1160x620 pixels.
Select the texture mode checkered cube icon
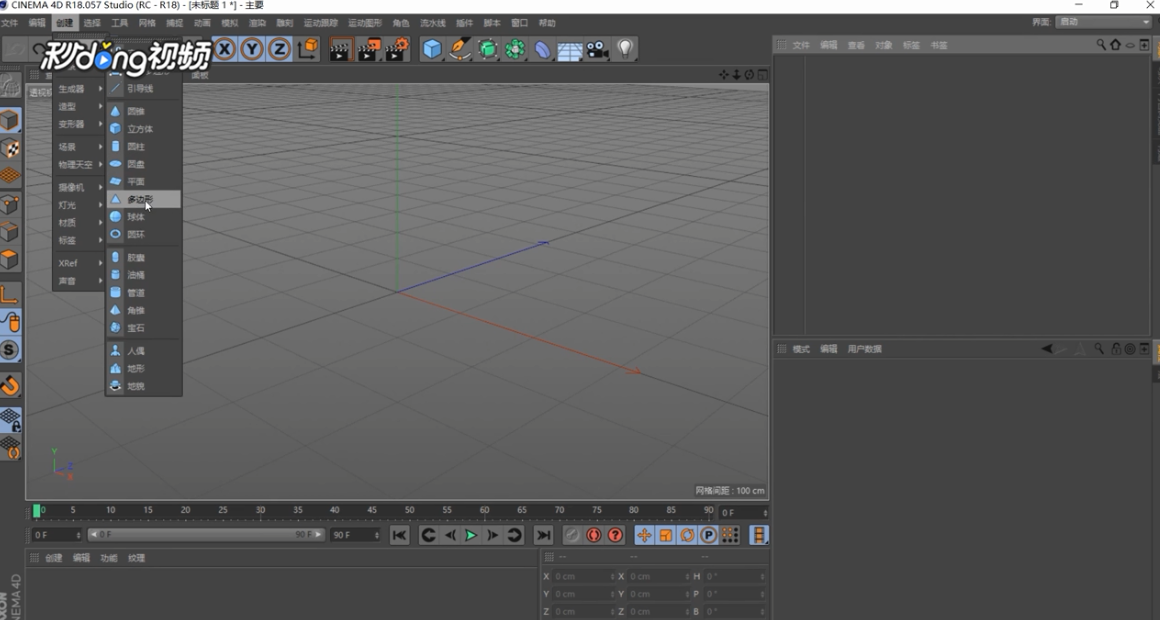pyautogui.click(x=10, y=148)
